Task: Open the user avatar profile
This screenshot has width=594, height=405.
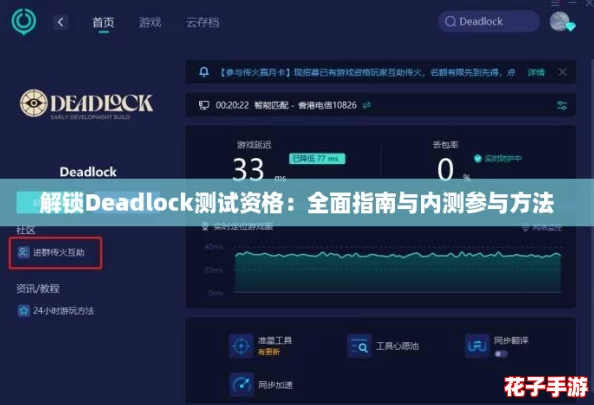Action: pos(561,21)
